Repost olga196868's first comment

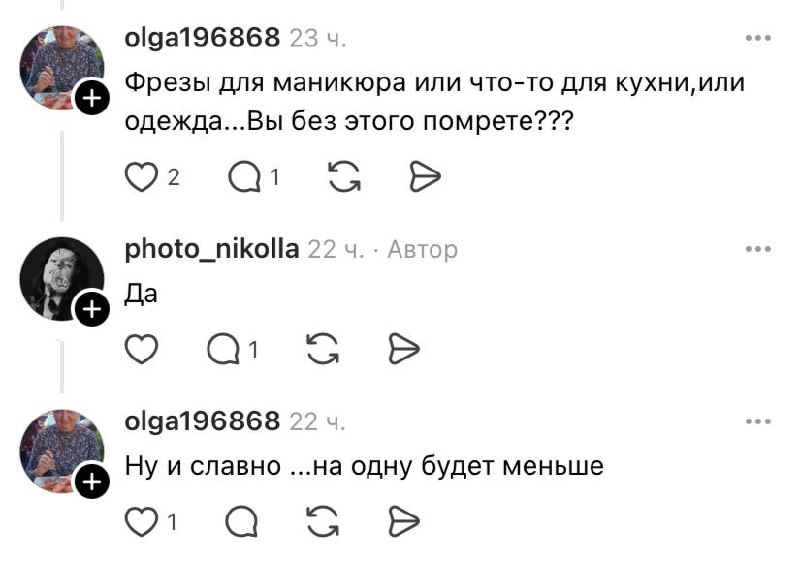[x=345, y=177]
